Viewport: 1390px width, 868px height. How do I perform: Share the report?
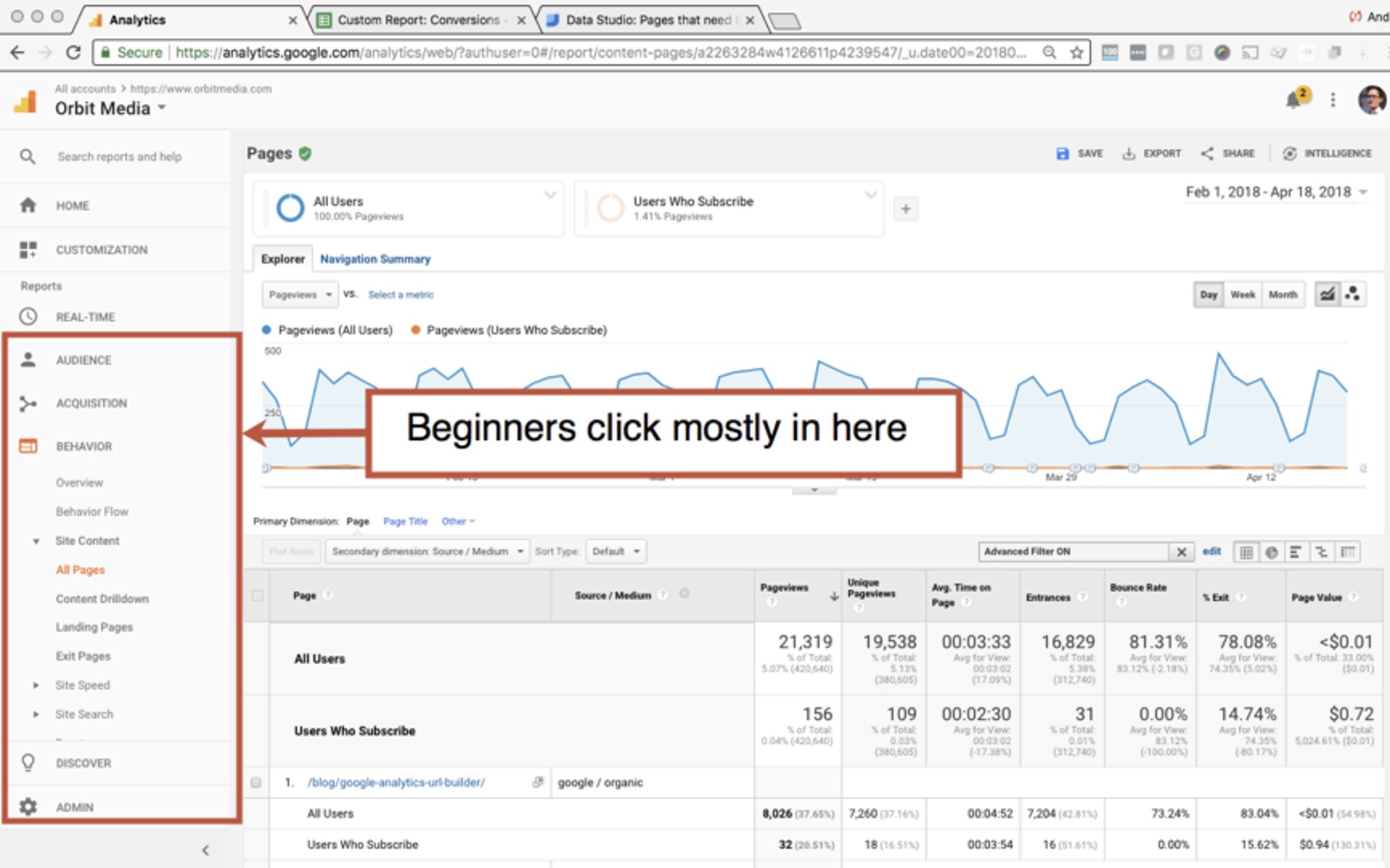click(1228, 154)
